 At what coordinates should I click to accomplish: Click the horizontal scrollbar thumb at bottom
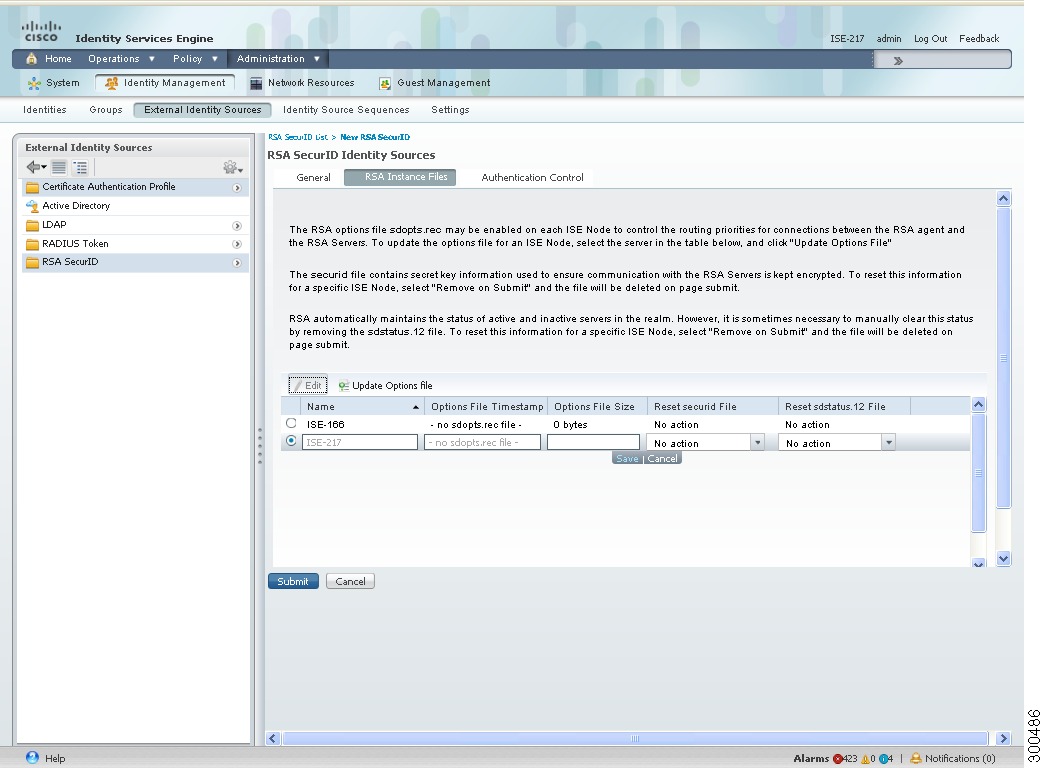point(635,738)
